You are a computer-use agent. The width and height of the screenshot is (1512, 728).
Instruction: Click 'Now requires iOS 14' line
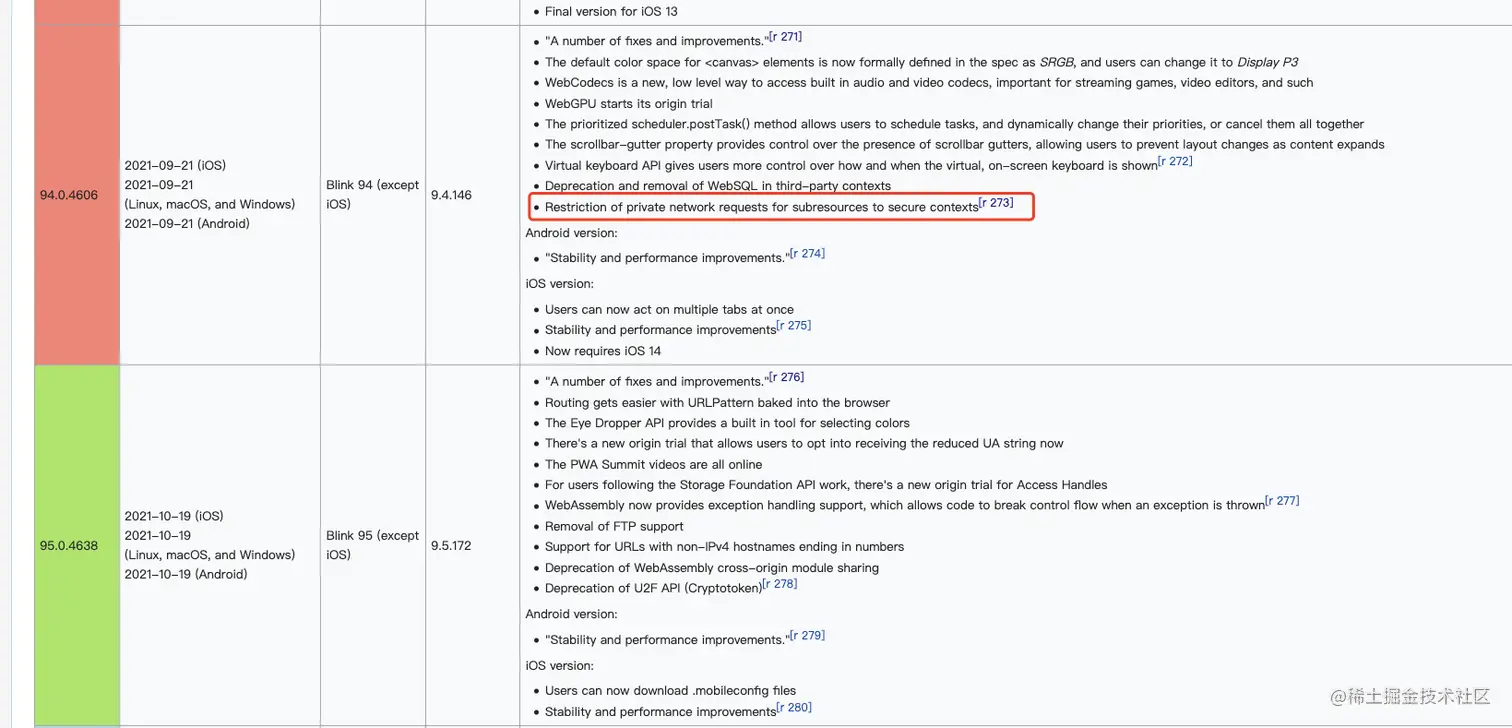coord(603,351)
